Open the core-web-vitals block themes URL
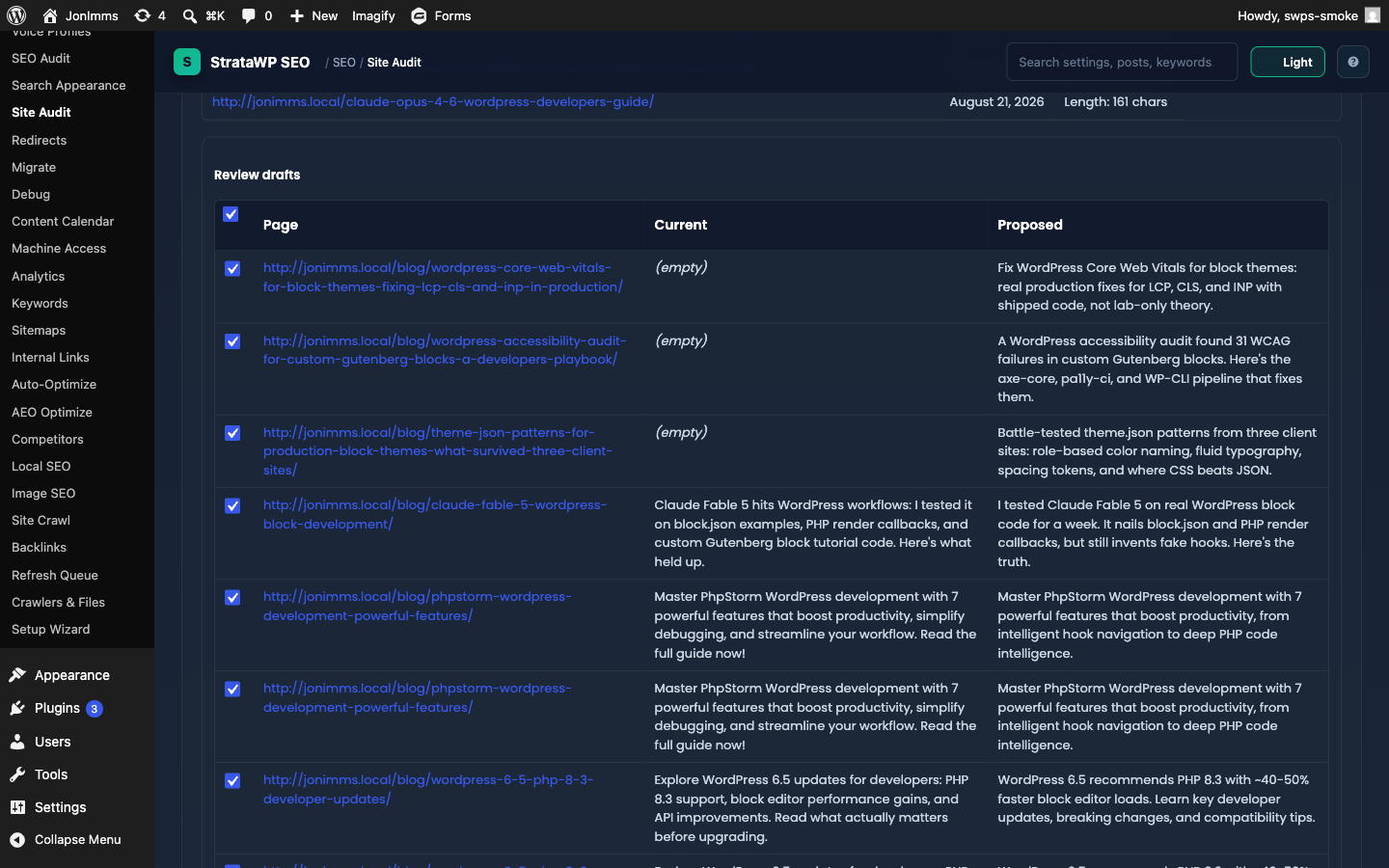This screenshot has width=1389, height=868. tap(443, 277)
